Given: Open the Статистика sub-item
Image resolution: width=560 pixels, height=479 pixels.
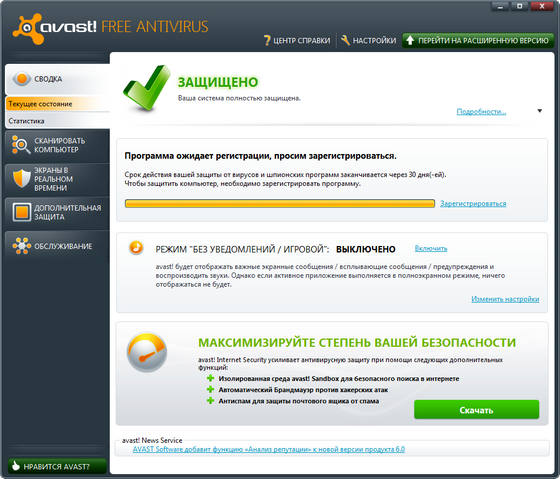Looking at the screenshot, I should (58, 121).
